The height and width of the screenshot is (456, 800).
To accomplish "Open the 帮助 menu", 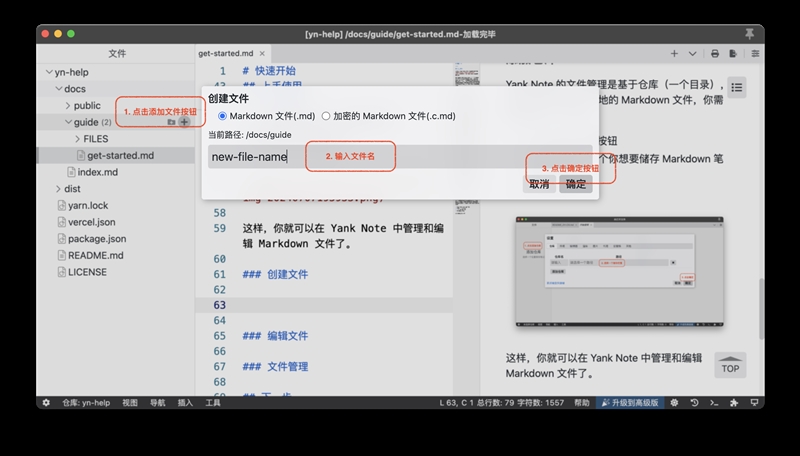I will click(x=582, y=402).
